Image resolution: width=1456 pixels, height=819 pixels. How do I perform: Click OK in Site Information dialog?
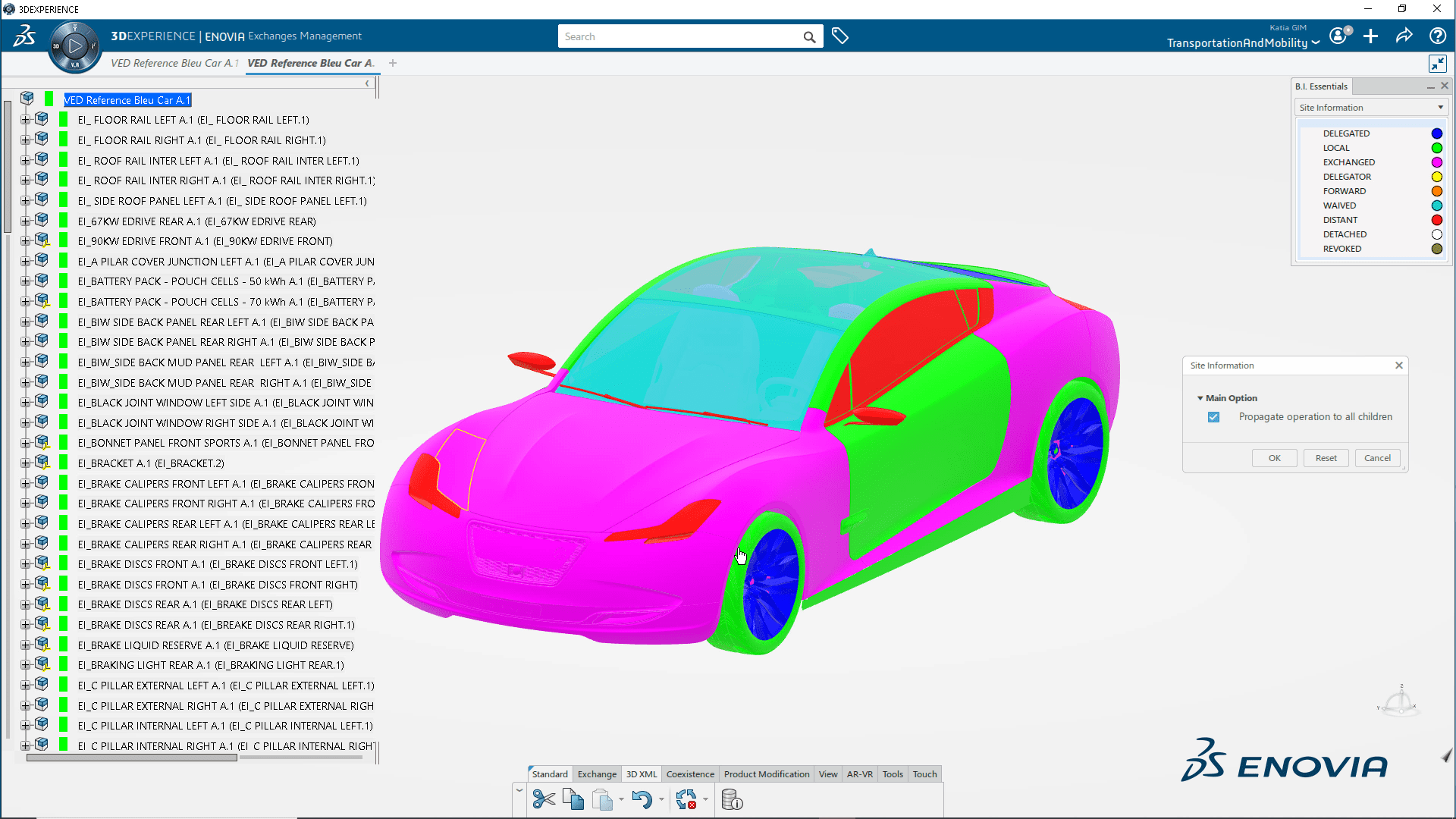1274,458
